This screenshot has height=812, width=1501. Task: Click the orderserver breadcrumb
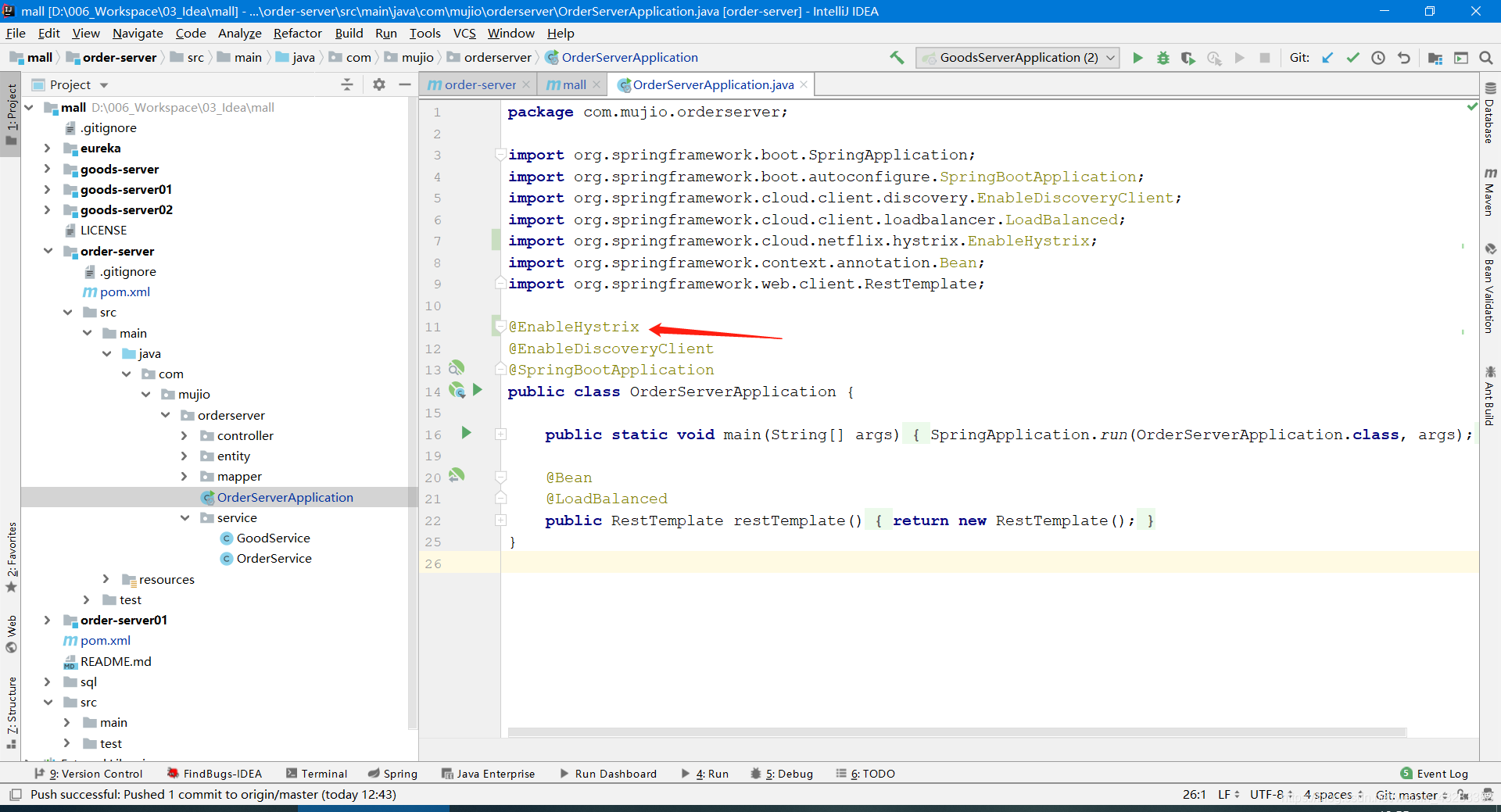click(x=497, y=57)
